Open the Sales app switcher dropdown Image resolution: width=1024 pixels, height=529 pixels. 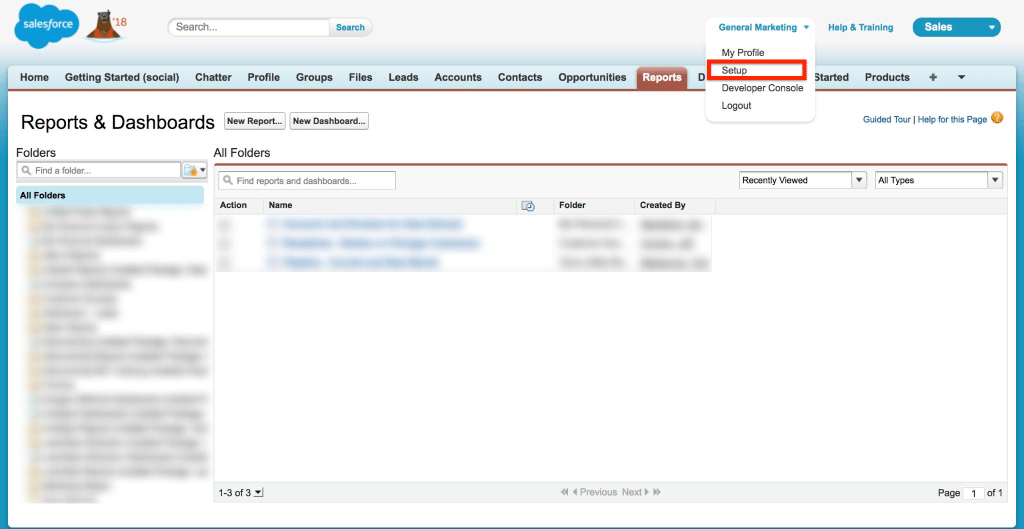pyautogui.click(x=956, y=27)
